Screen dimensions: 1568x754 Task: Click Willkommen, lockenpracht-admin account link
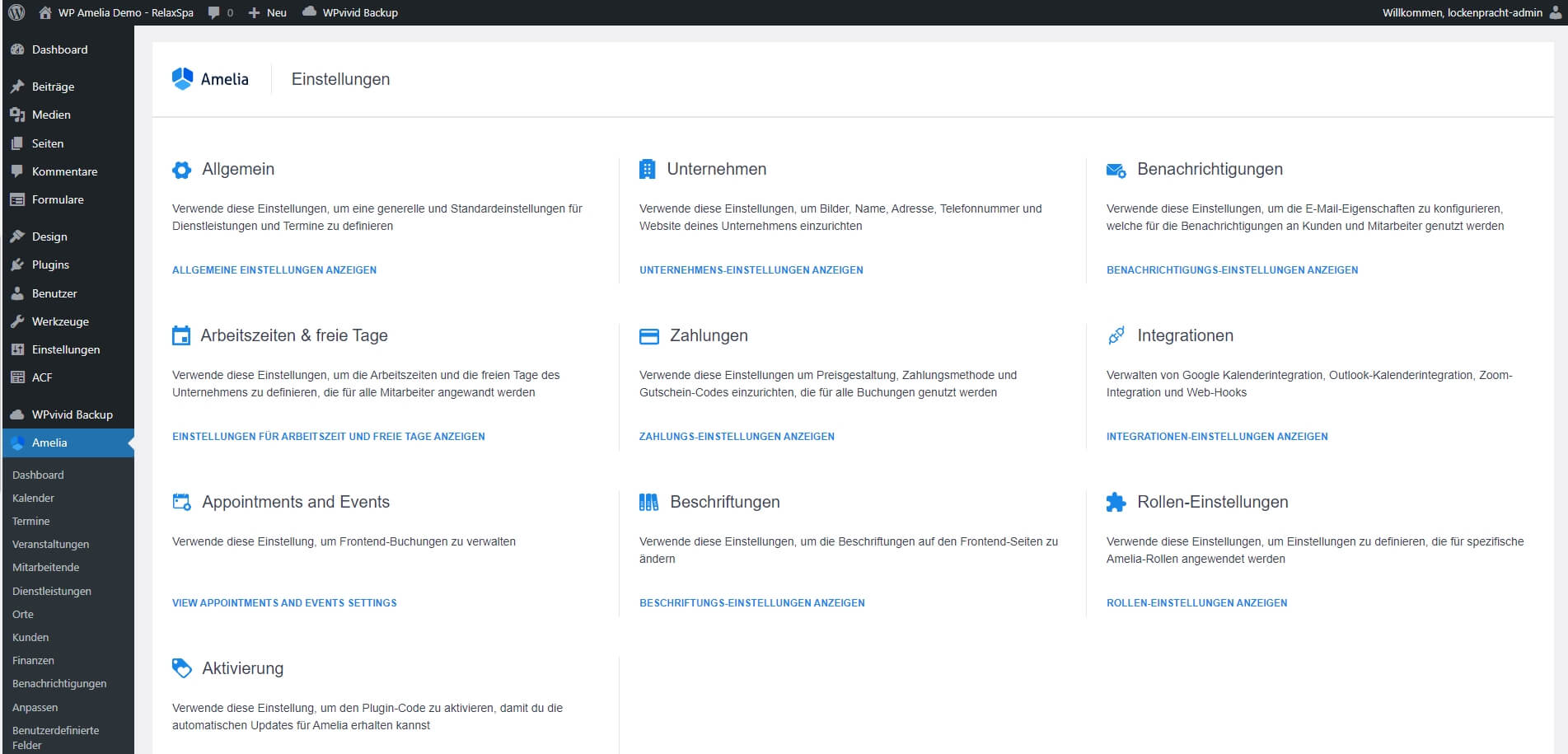(x=1463, y=12)
